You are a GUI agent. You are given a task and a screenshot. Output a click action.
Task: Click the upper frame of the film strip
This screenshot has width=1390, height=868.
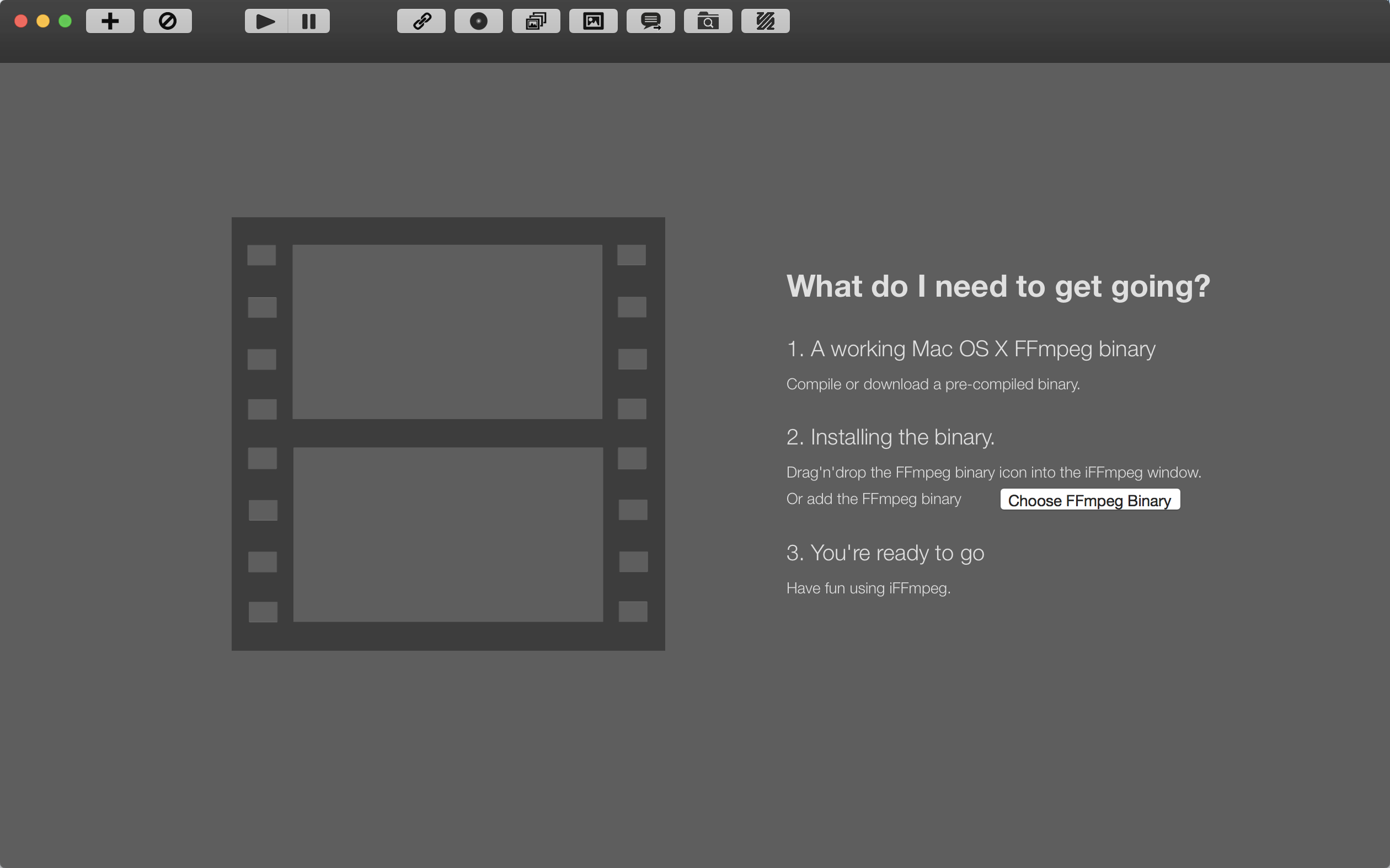click(447, 332)
